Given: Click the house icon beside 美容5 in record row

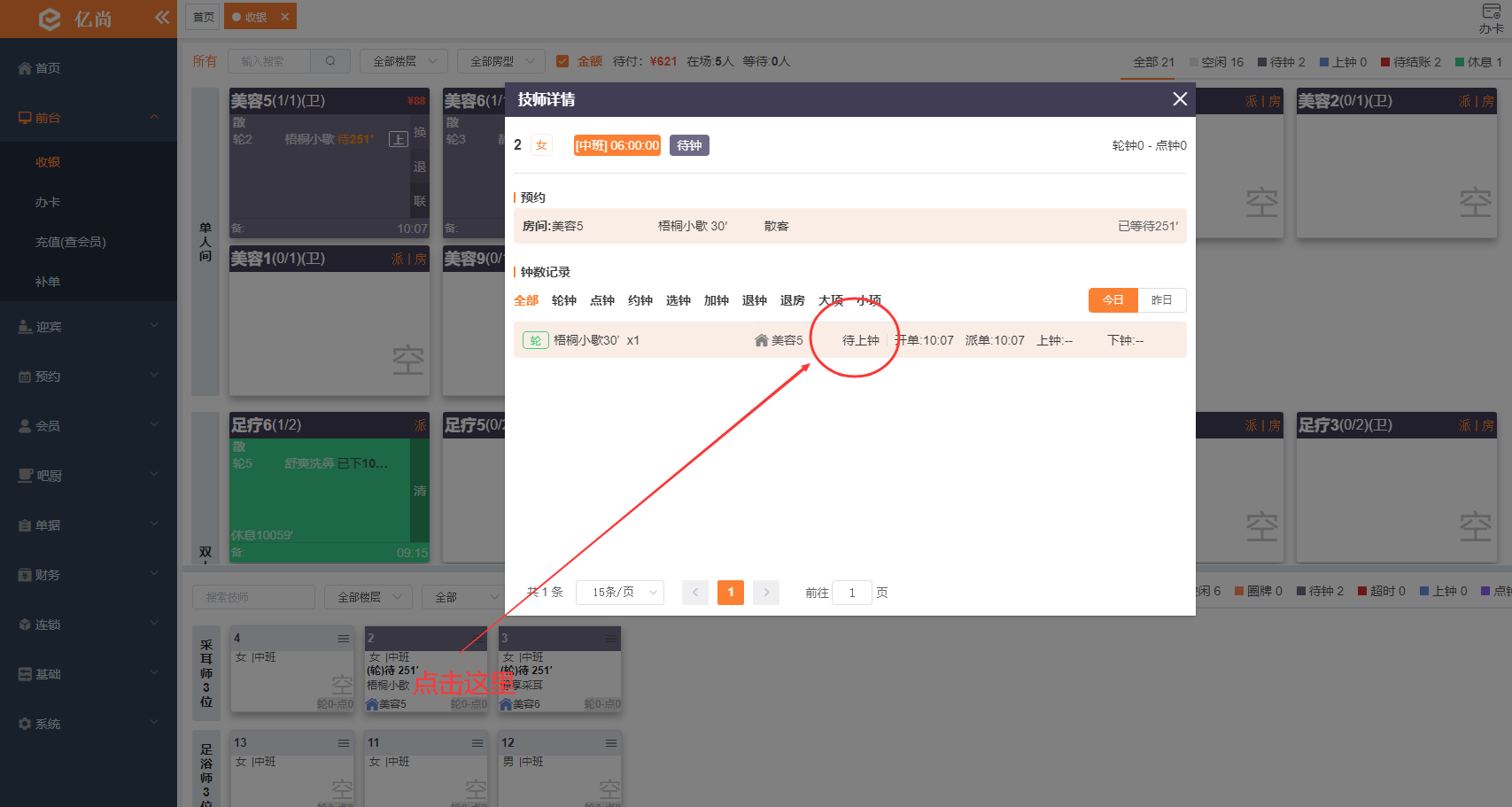Looking at the screenshot, I should [761, 340].
